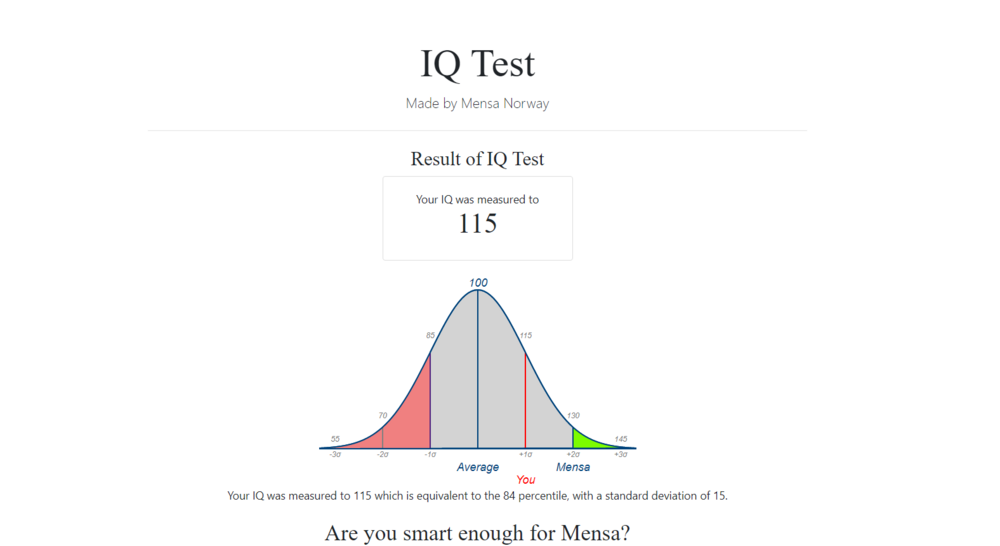
Task: Click the IQ Test main heading
Action: click(477, 64)
